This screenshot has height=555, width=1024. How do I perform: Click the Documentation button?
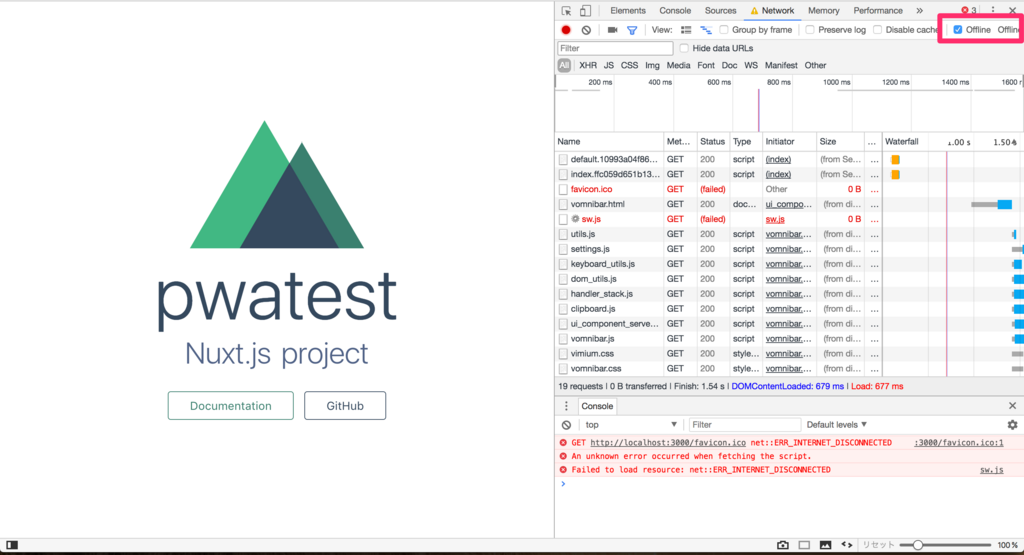point(231,405)
